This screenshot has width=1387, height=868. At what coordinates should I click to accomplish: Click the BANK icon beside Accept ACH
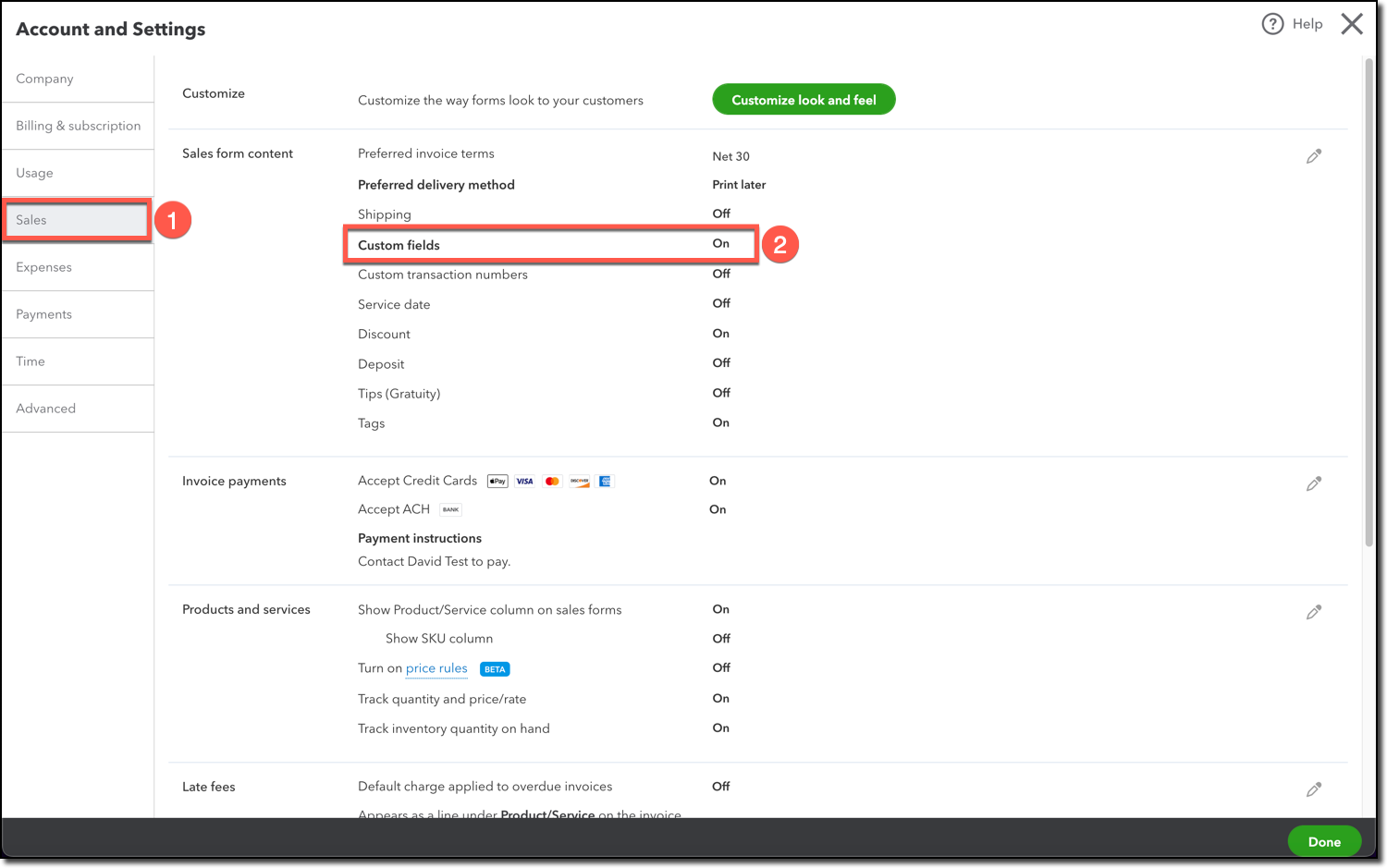[x=450, y=508]
